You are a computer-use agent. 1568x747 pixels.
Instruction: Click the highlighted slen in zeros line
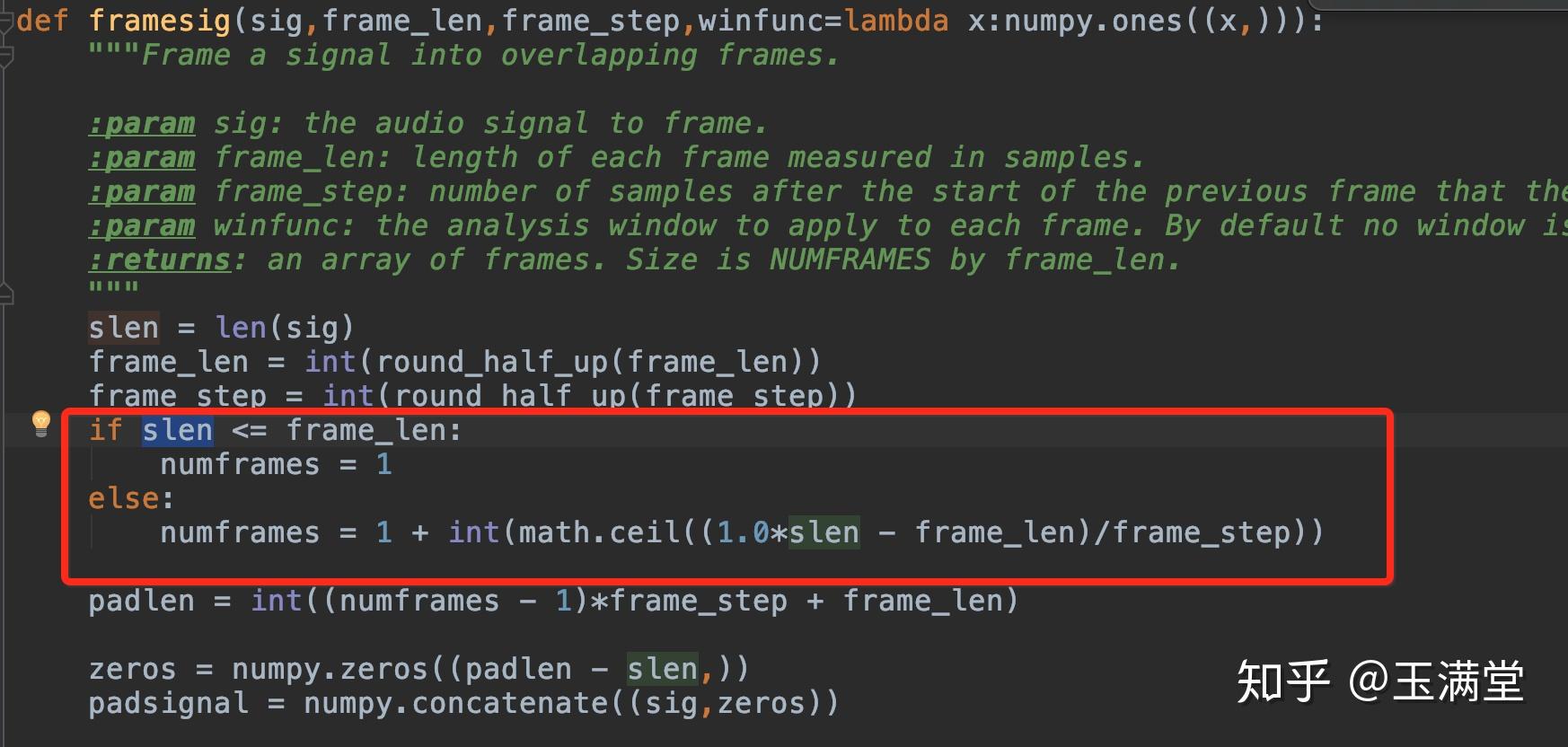[662, 669]
